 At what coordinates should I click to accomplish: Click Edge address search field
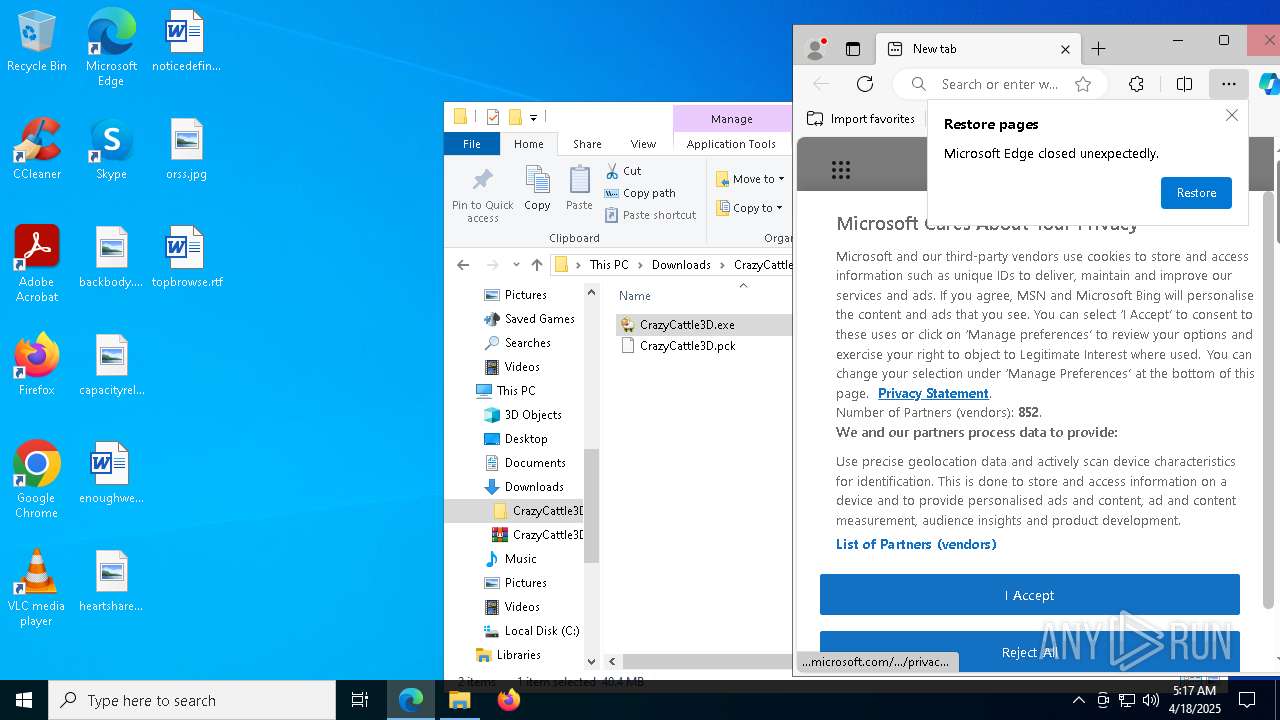[999, 84]
